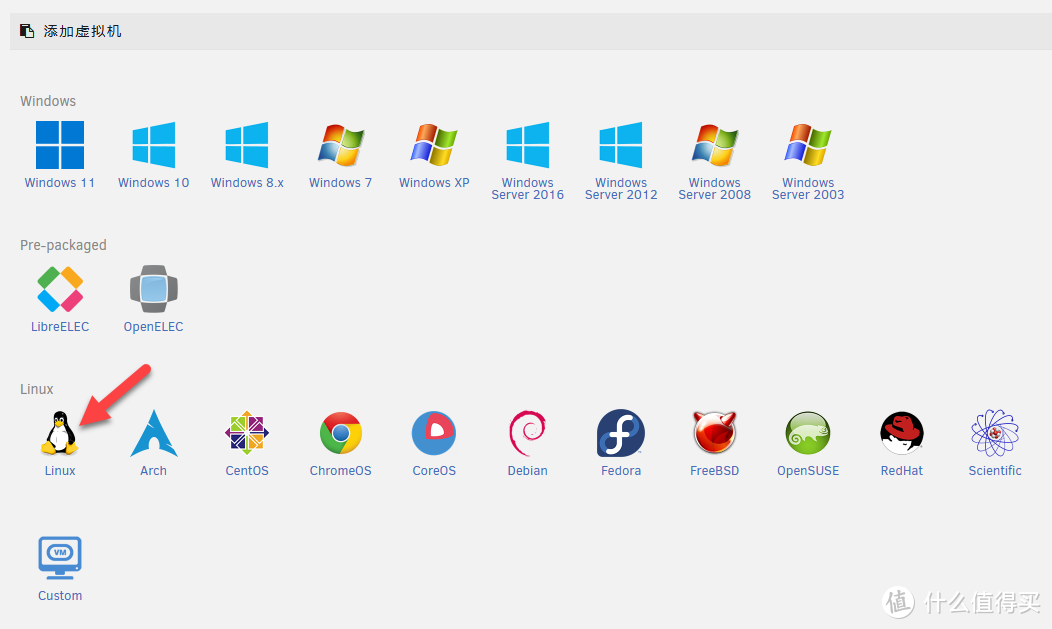Viewport: 1052px width, 629px height.
Task: Click the Linux penguin icon
Action: [60, 433]
